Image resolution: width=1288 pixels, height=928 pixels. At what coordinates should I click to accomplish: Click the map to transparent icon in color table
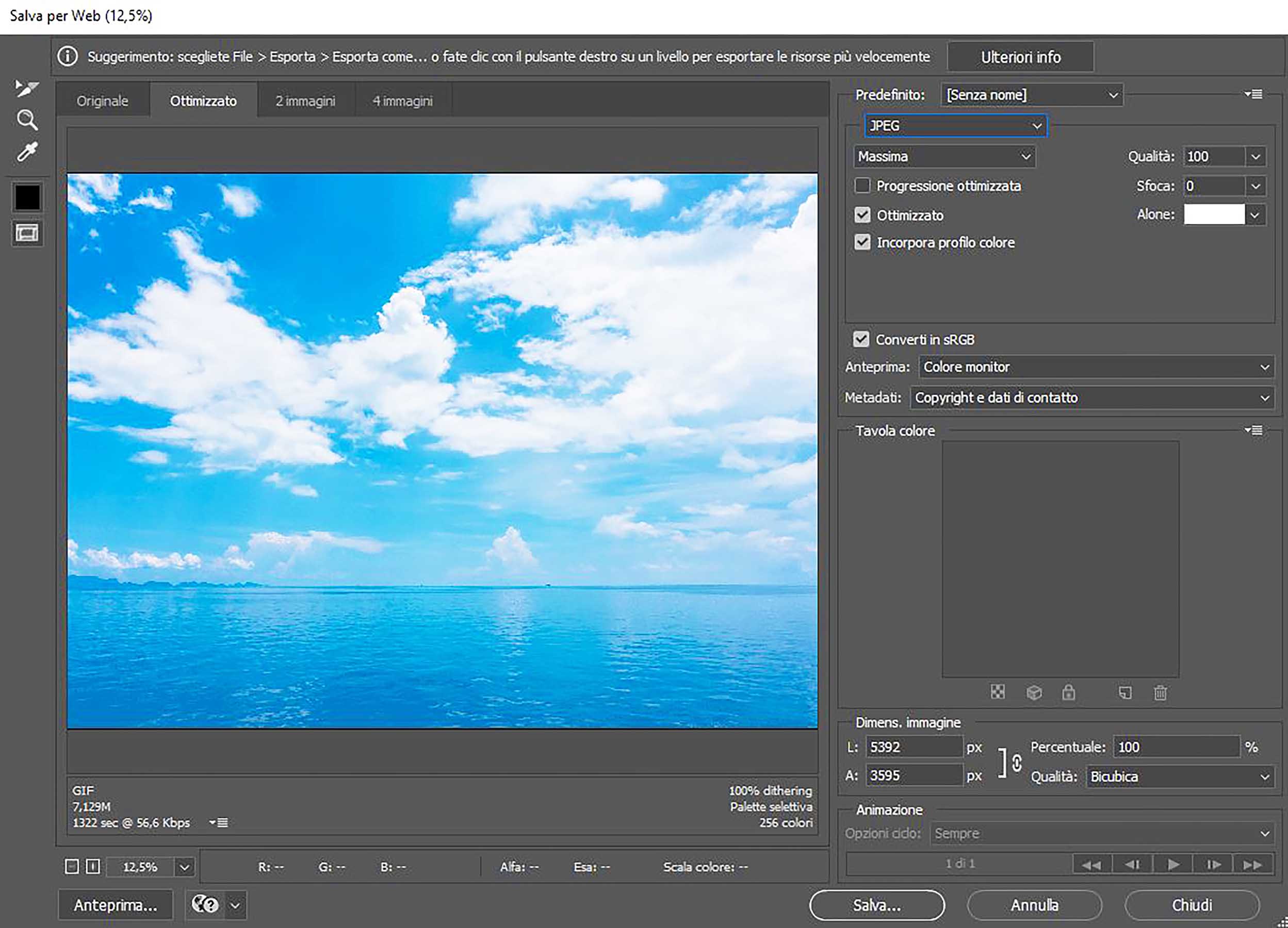[998, 692]
